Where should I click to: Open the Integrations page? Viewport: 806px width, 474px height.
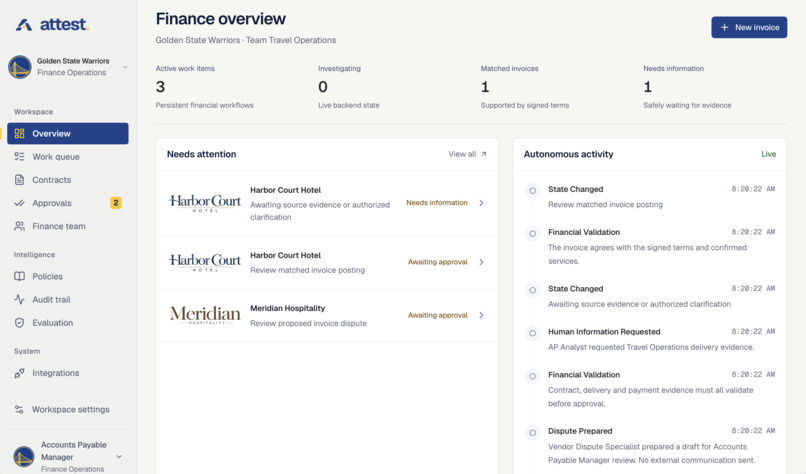tap(68, 373)
